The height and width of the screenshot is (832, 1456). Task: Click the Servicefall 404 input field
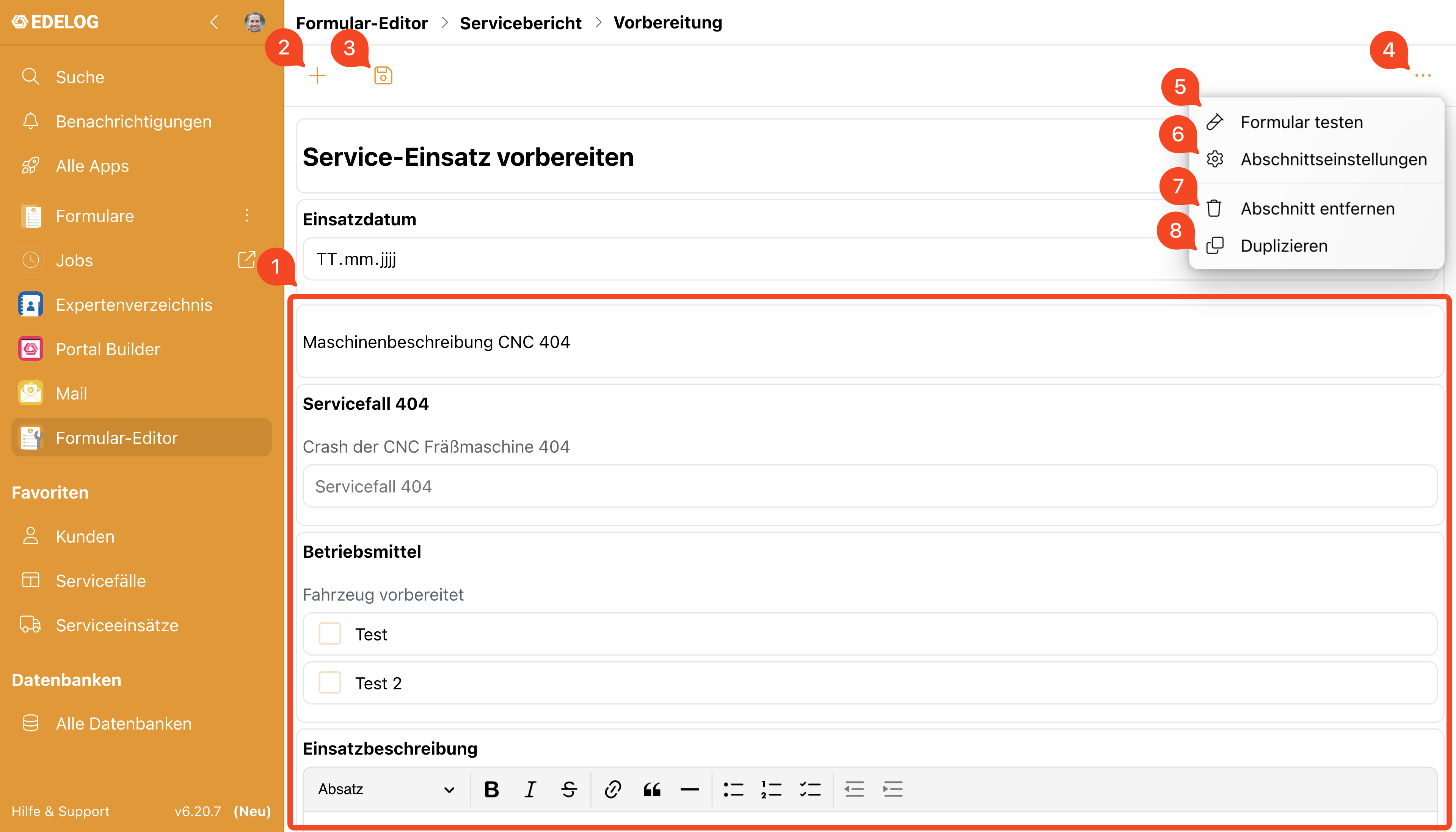[x=869, y=486]
